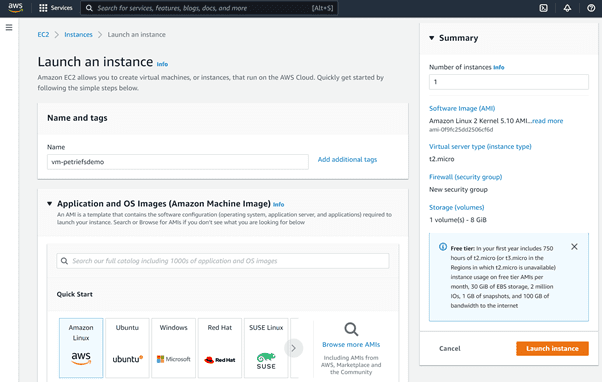The height and width of the screenshot is (382, 602).
Task: Click the t2.micro instance type text
Action: pos(442,159)
